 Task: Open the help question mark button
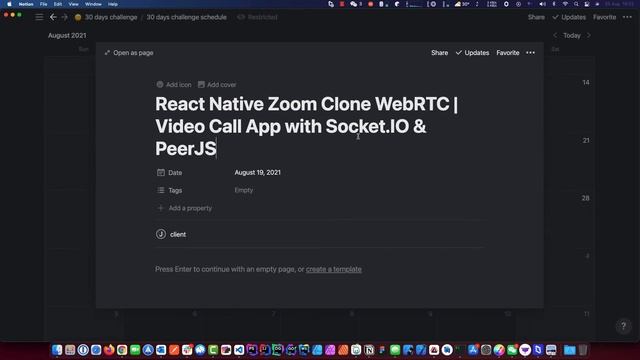[x=623, y=326]
